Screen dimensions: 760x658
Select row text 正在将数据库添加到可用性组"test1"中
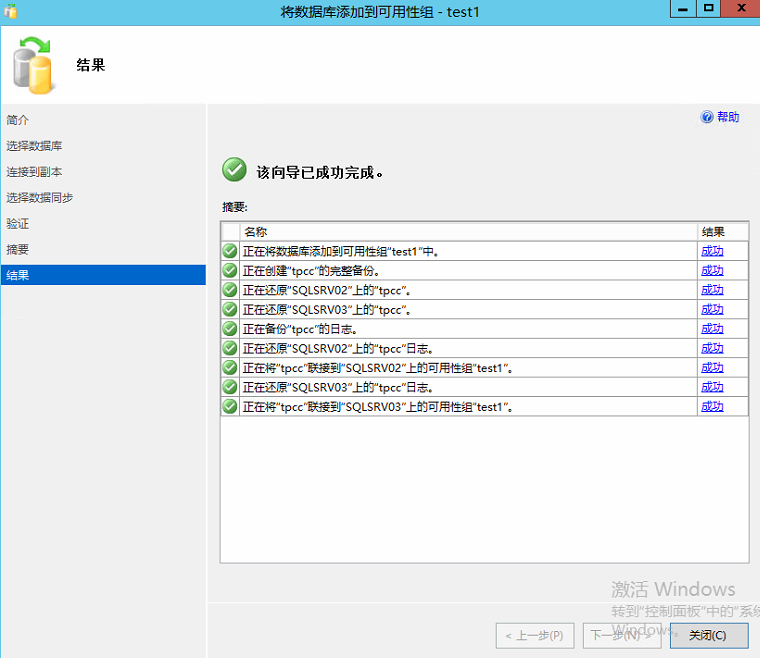pyautogui.click(x=341, y=251)
